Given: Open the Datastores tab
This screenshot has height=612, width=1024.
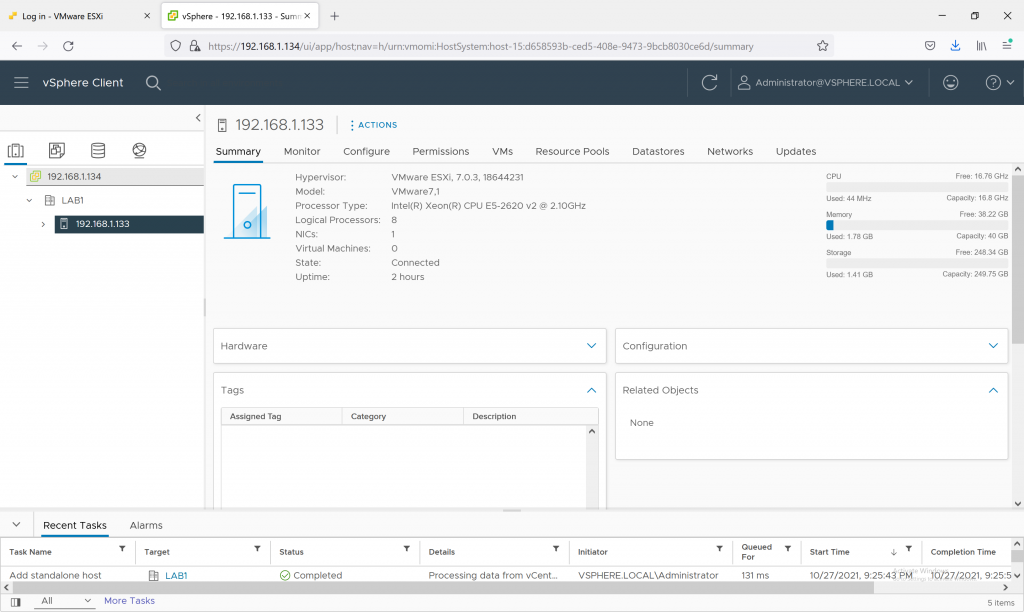Looking at the screenshot, I should pos(658,151).
